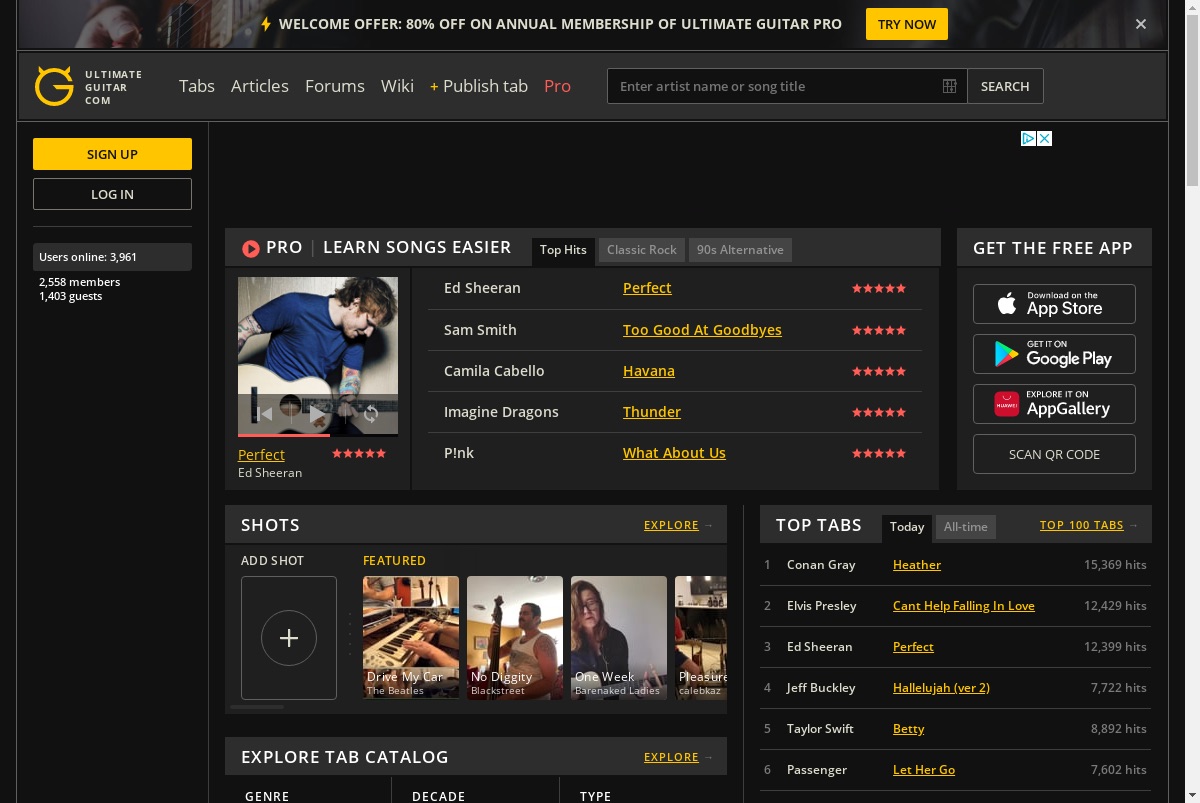This screenshot has width=1200, height=803.
Task: Toggle loop in the song player
Action: tap(371, 413)
